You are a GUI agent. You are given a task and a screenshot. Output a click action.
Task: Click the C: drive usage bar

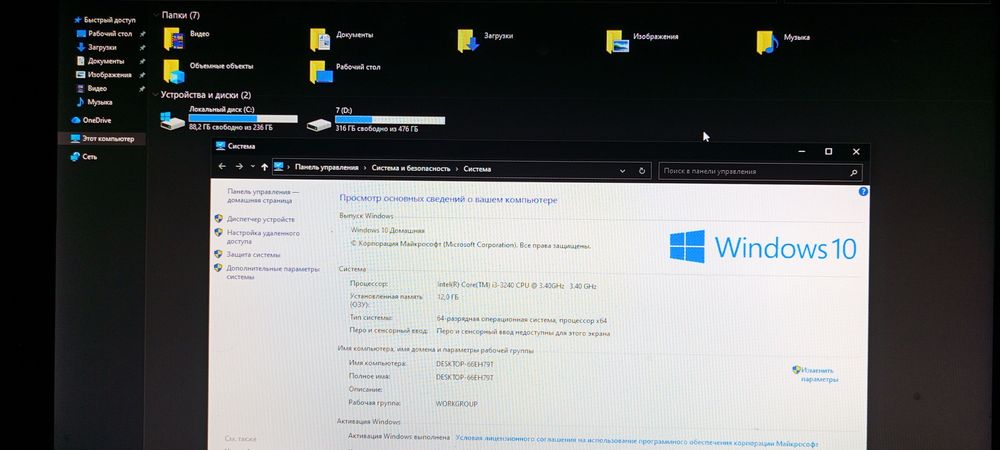coord(243,119)
